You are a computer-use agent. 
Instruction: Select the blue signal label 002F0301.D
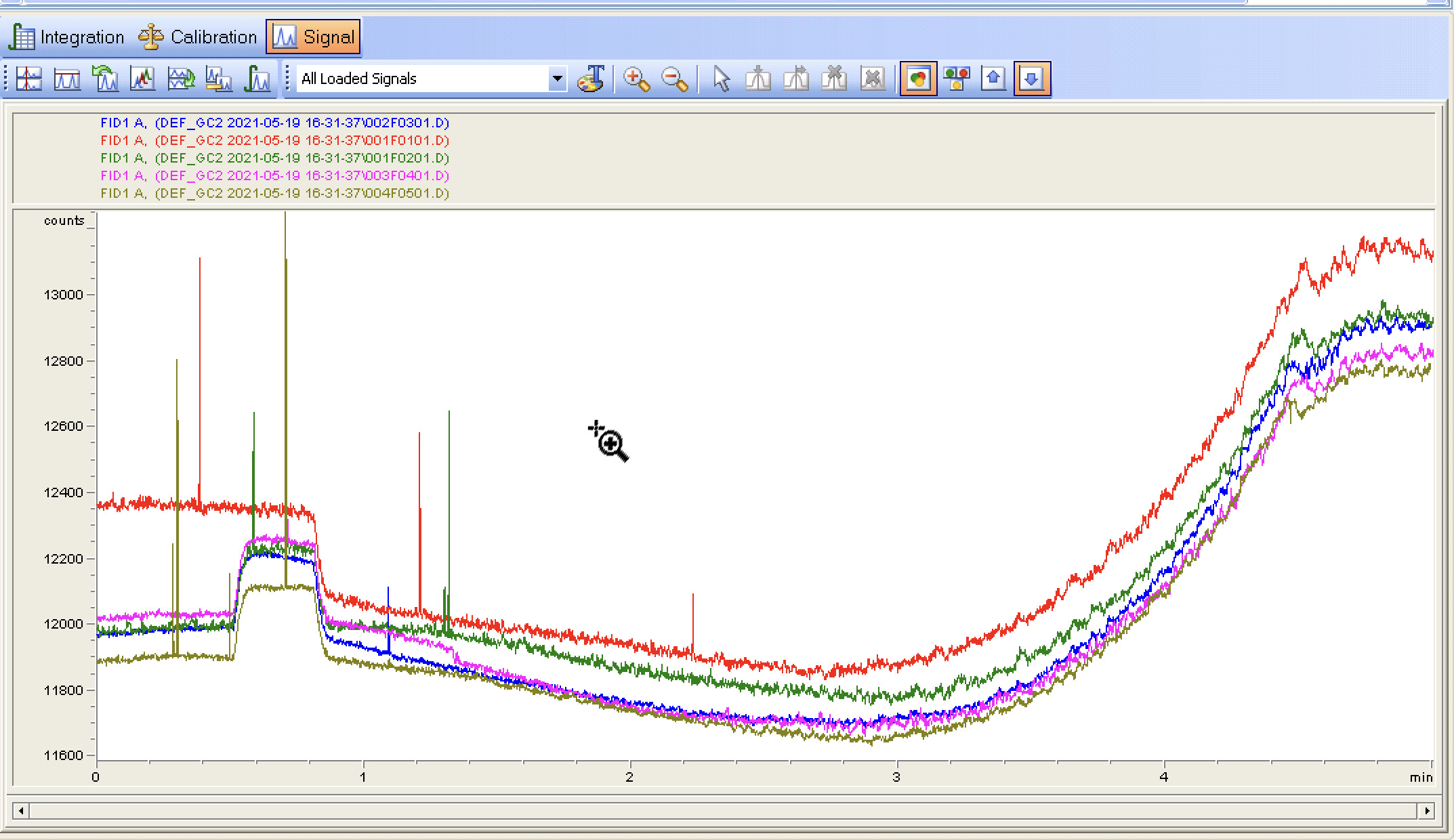(x=274, y=123)
